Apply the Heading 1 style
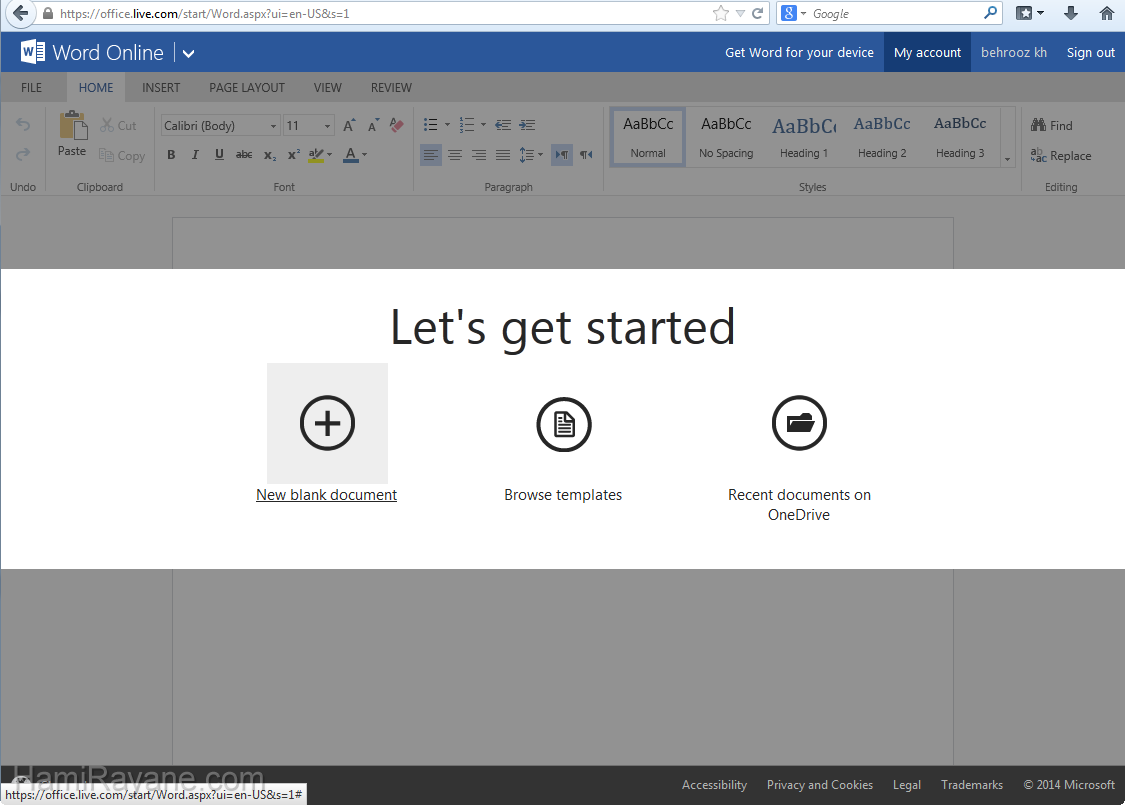The height and width of the screenshot is (805, 1125). 804,137
